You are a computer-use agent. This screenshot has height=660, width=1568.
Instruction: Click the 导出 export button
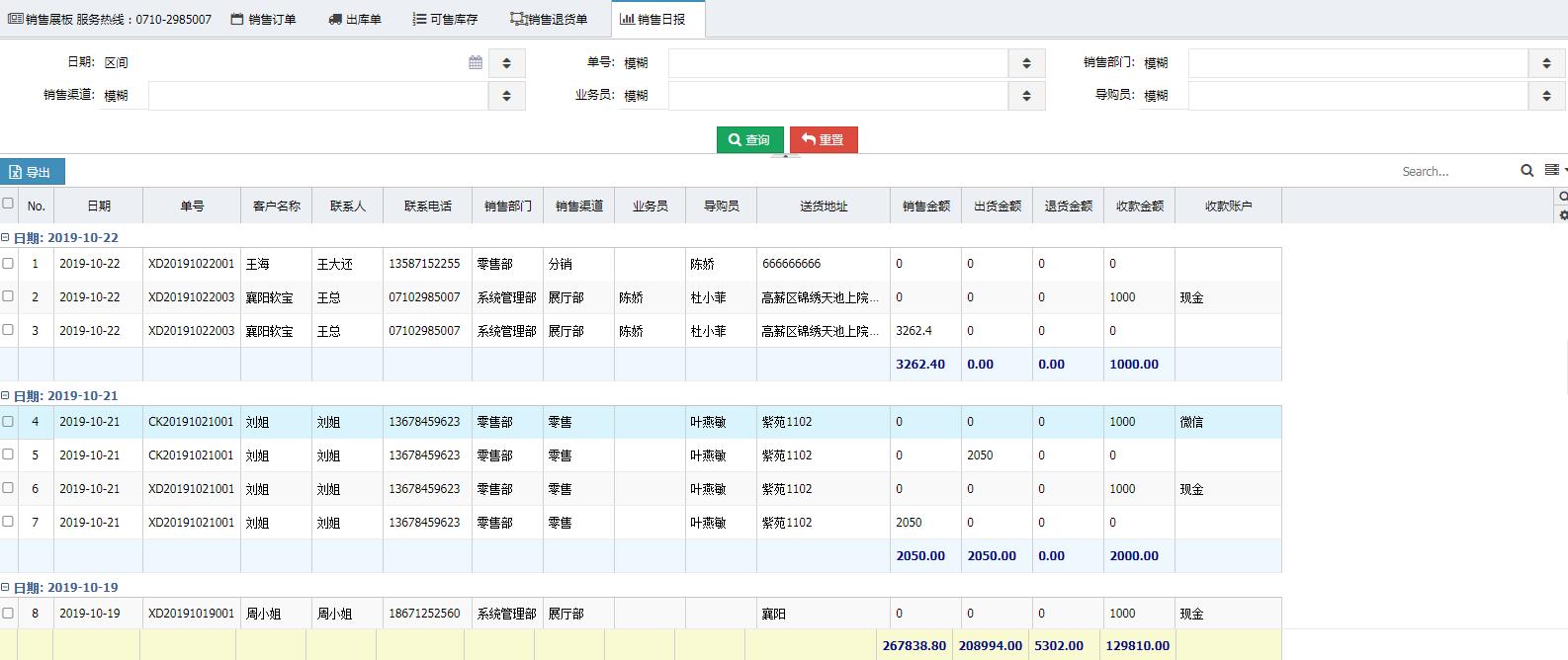point(33,172)
